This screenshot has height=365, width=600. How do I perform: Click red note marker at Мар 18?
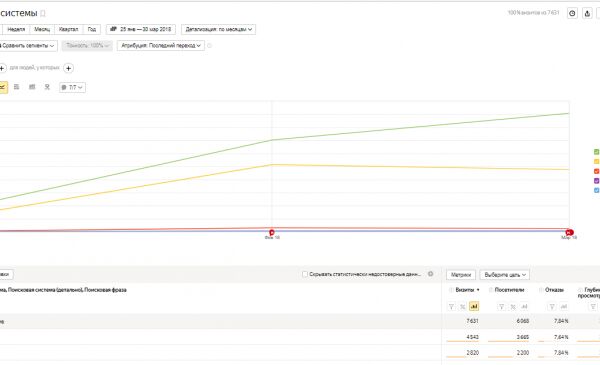[x=569, y=232]
